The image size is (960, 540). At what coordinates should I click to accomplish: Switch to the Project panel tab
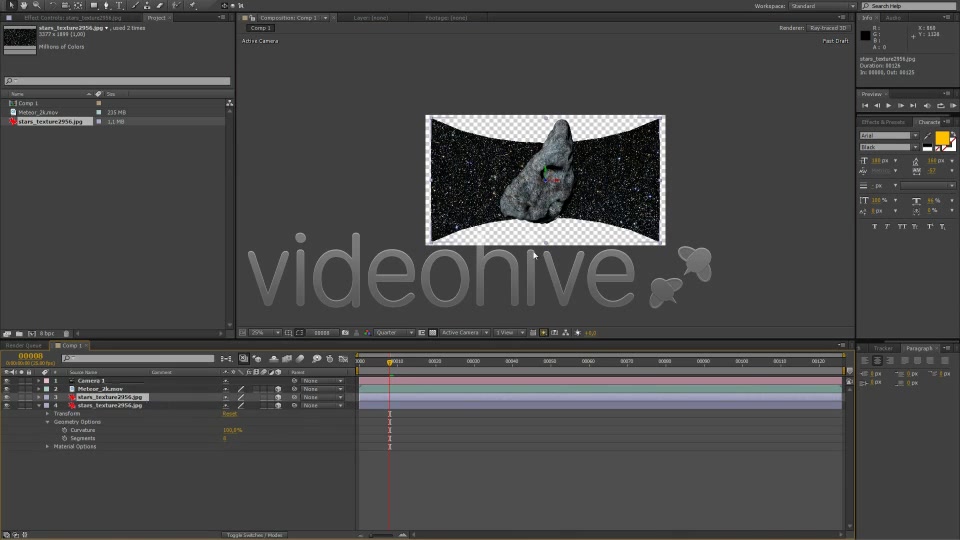(x=156, y=18)
